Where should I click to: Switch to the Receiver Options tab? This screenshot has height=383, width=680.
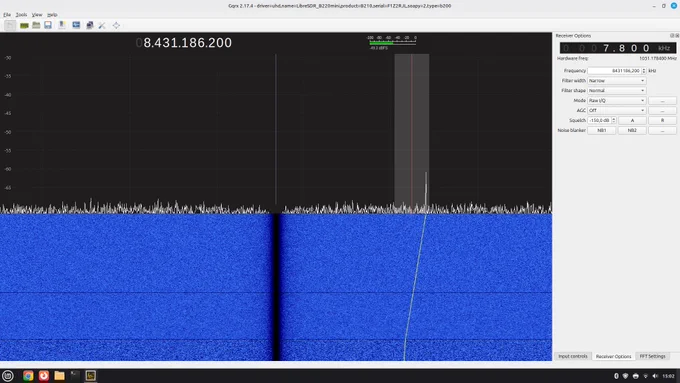point(613,356)
